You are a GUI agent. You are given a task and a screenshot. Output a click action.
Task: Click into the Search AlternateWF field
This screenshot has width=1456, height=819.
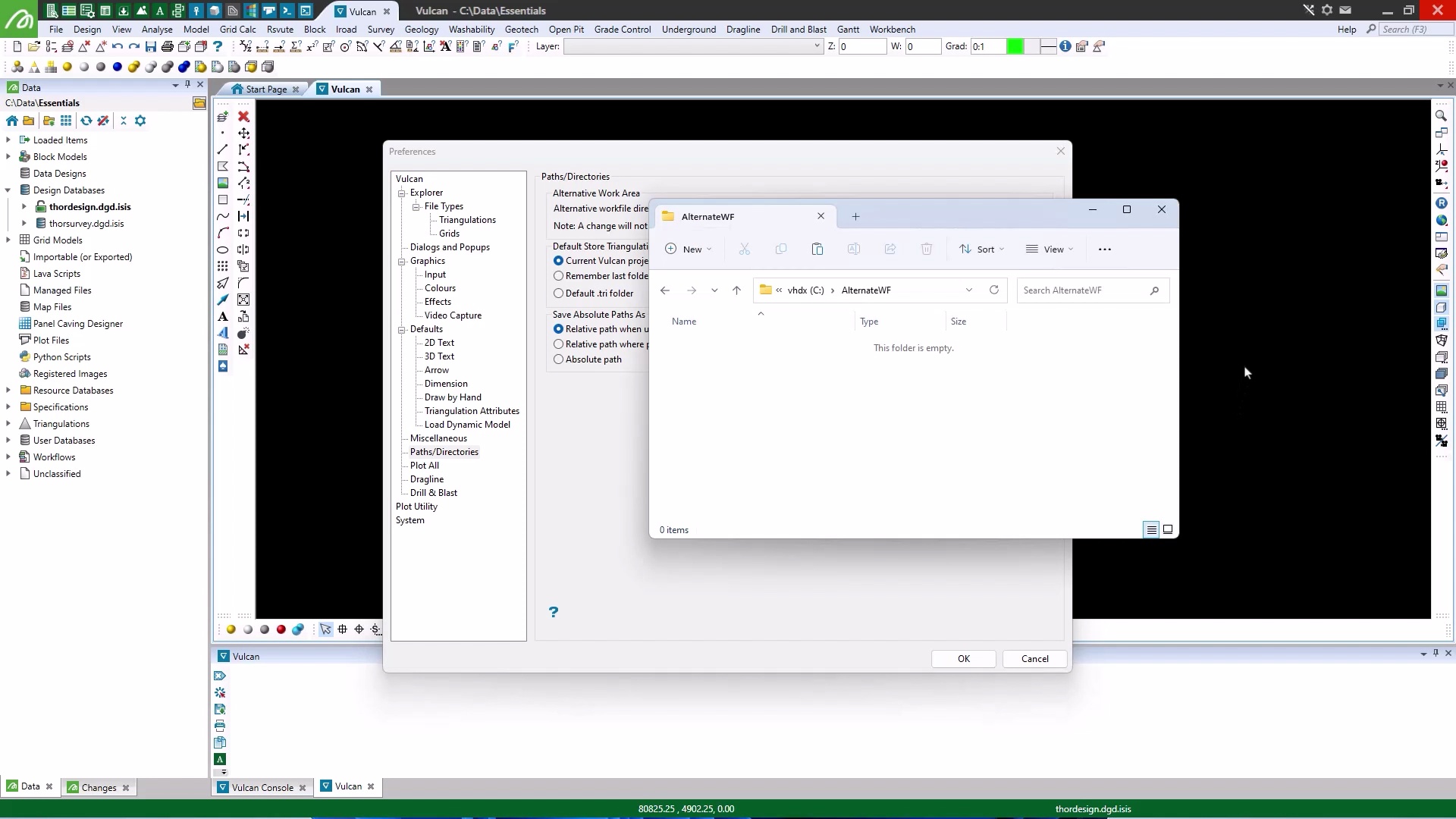(x=1092, y=290)
